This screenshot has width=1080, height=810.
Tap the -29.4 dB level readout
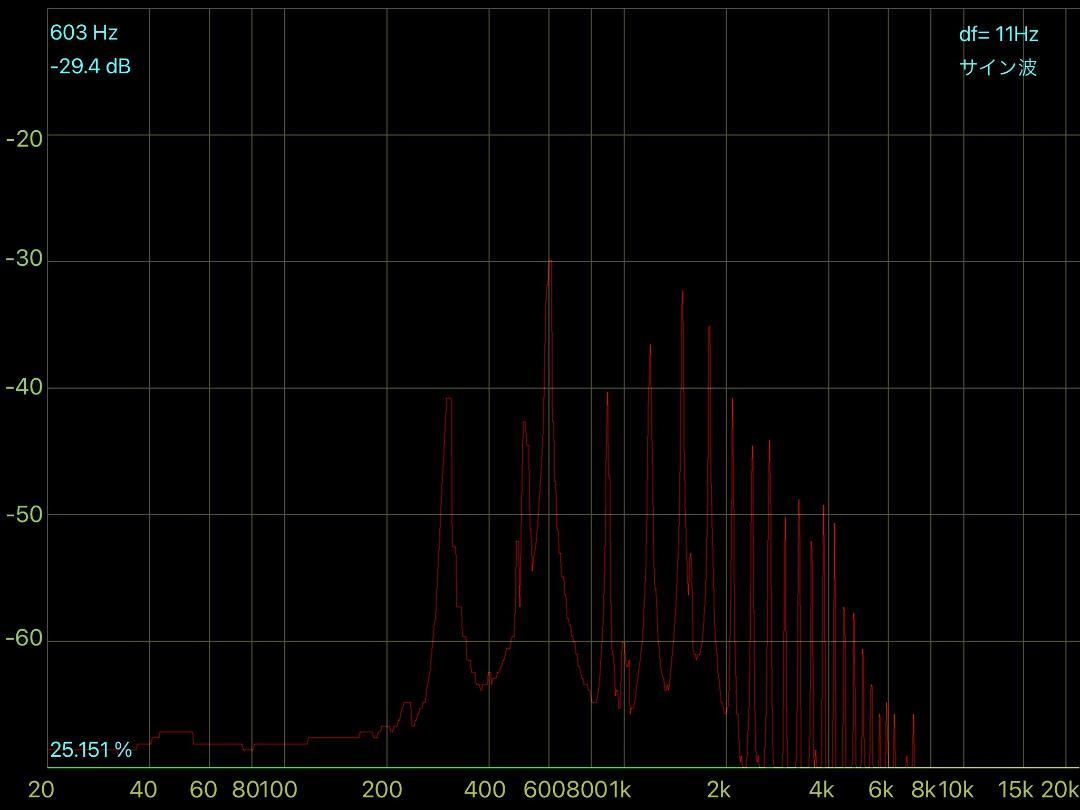pos(90,66)
